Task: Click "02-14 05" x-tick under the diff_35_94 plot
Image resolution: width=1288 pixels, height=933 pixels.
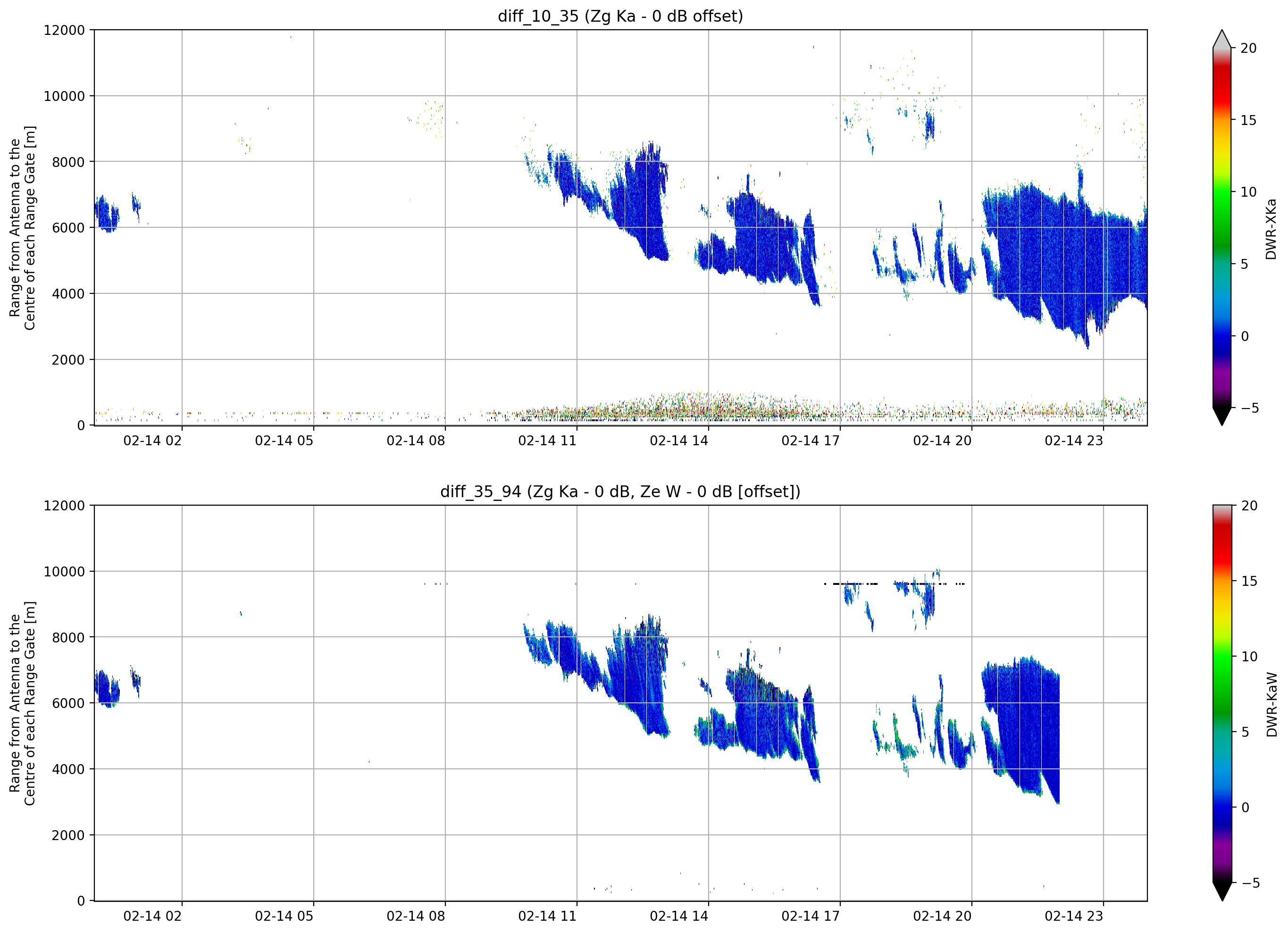Action: pos(284,916)
